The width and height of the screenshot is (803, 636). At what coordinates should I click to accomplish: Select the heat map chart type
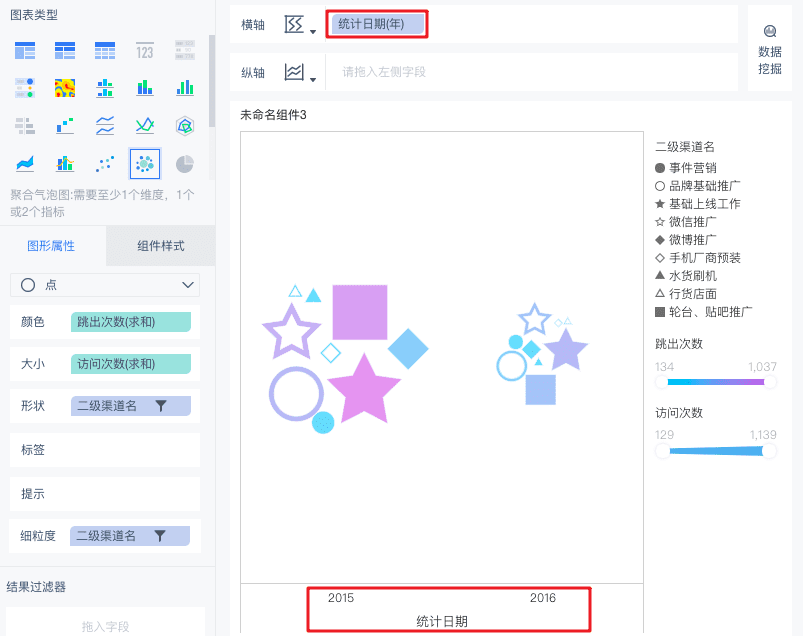[65, 88]
